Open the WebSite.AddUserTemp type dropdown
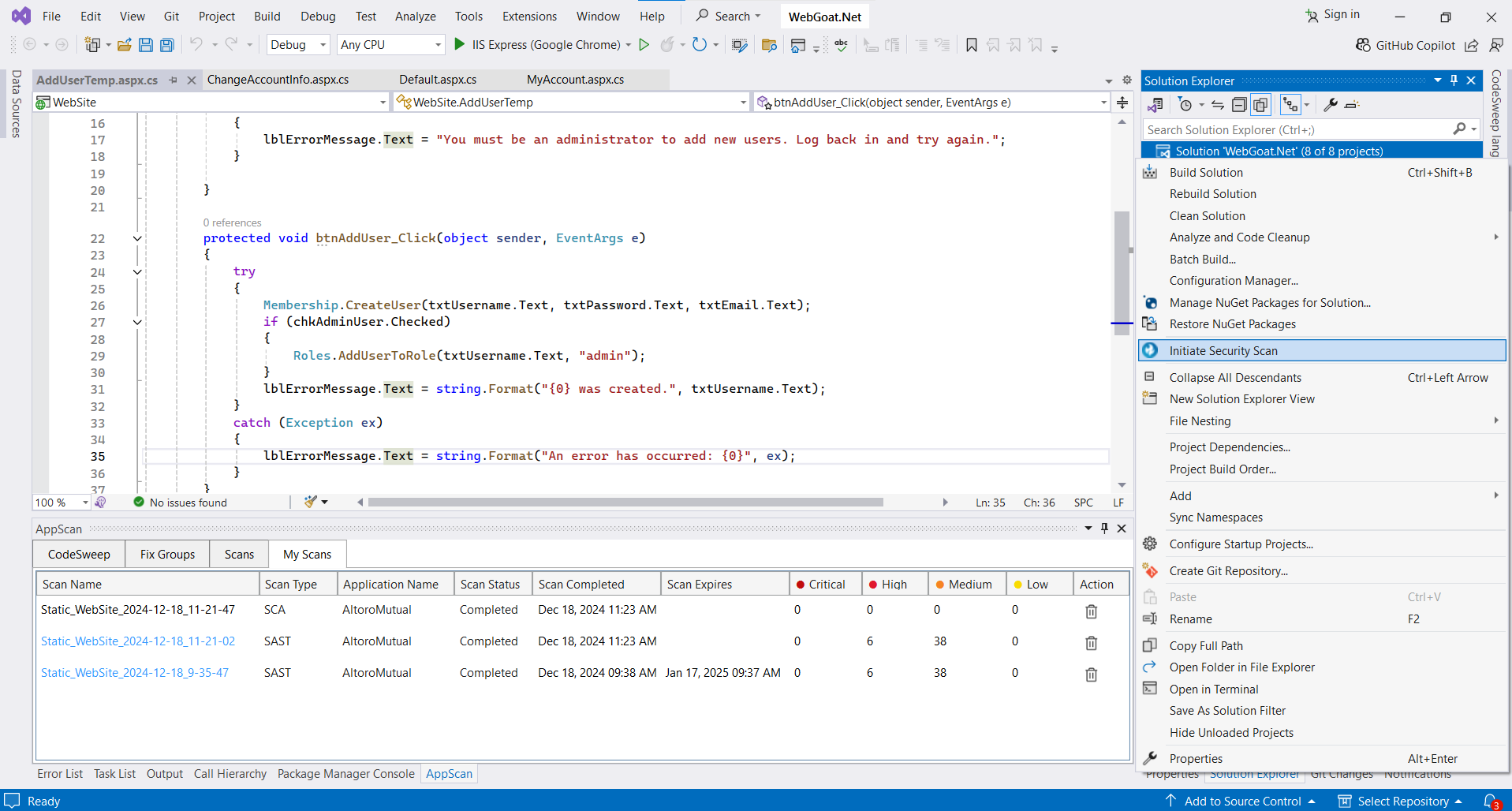Image resolution: width=1512 pixels, height=811 pixels. click(x=571, y=102)
